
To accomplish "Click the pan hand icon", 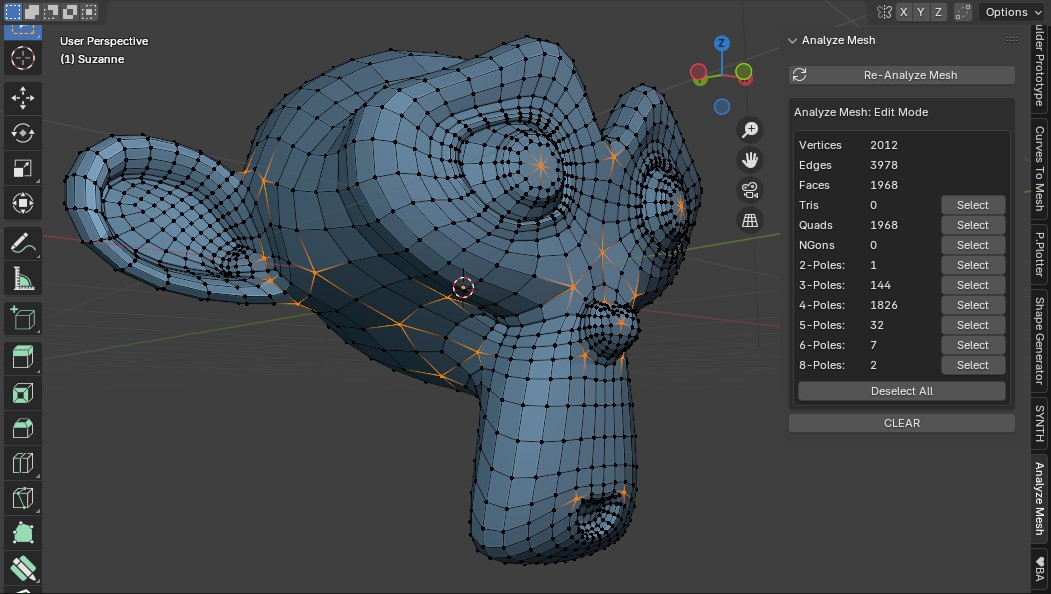I will point(748,158).
